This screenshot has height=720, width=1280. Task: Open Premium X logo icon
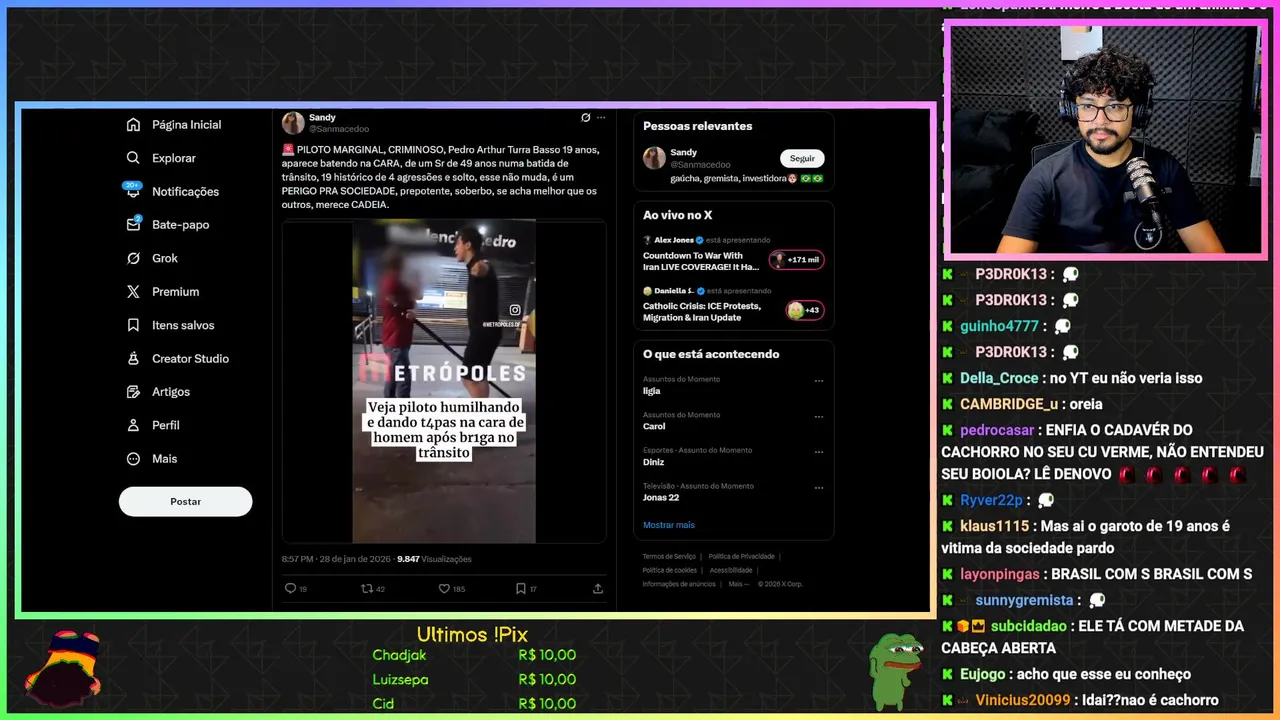(133, 292)
